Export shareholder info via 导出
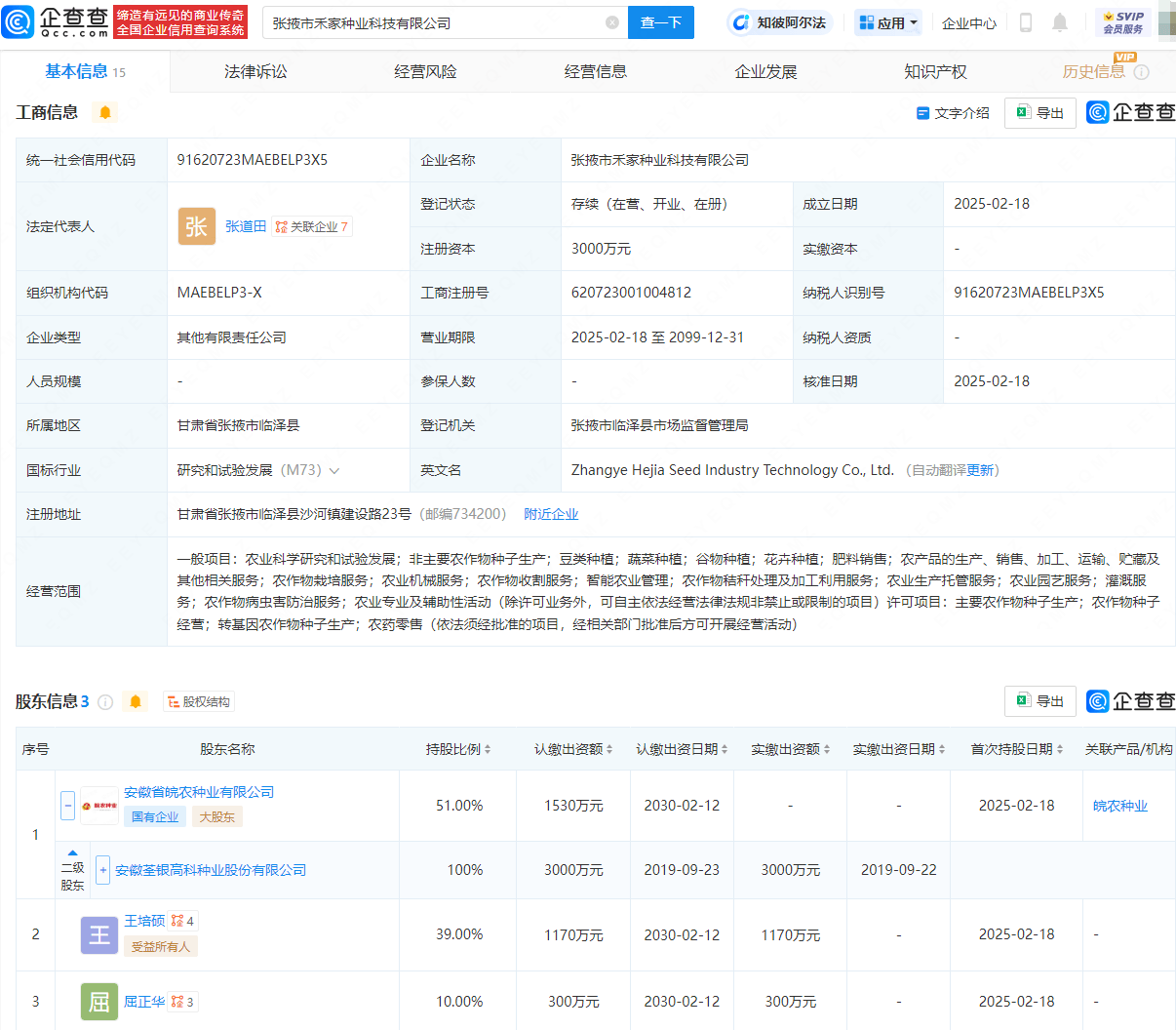The image size is (1176, 1030). point(1040,701)
